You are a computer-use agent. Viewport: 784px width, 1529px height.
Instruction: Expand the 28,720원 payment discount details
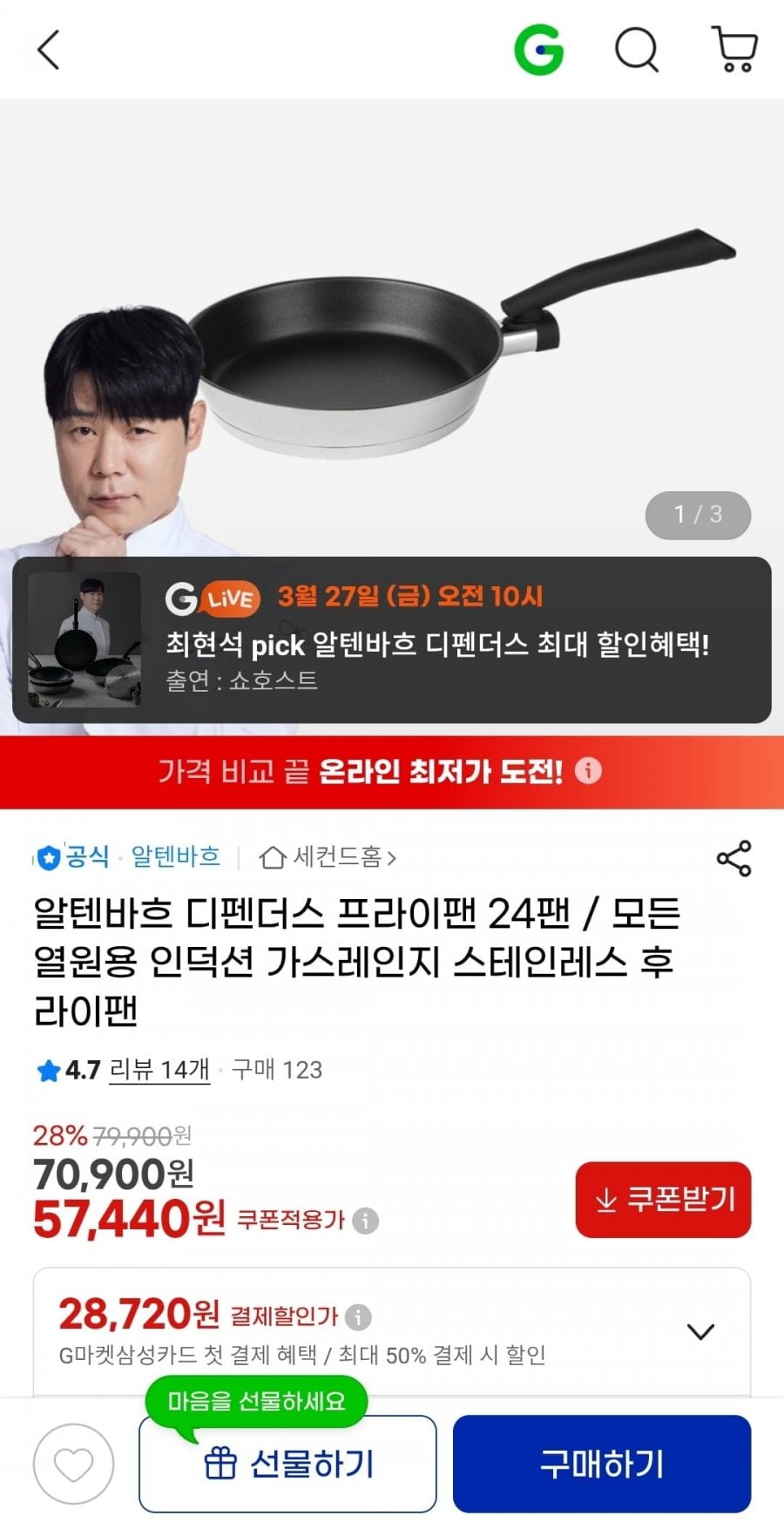[x=700, y=1331]
